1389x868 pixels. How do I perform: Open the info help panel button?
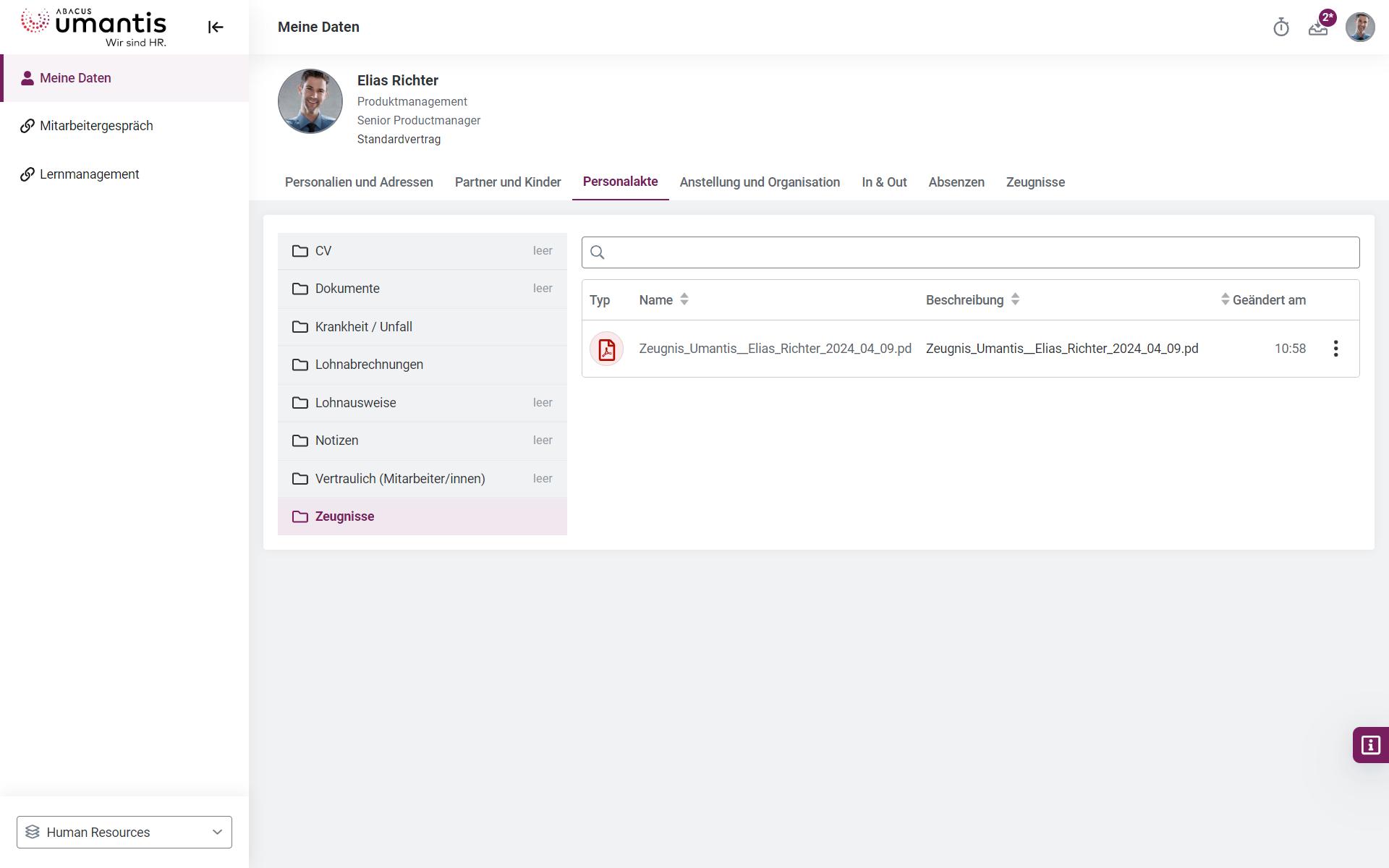[1370, 745]
